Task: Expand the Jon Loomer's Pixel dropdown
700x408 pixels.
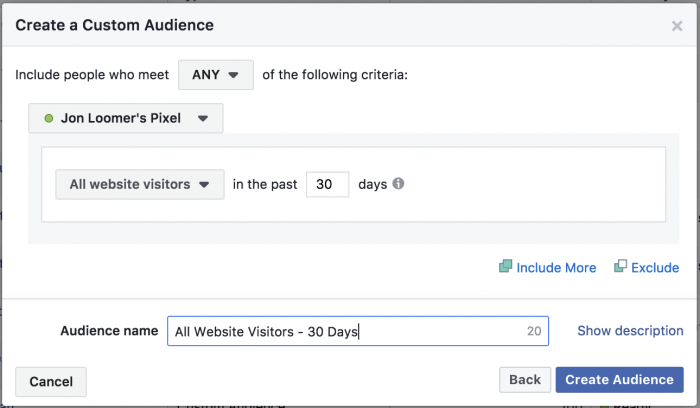Action: (126, 118)
